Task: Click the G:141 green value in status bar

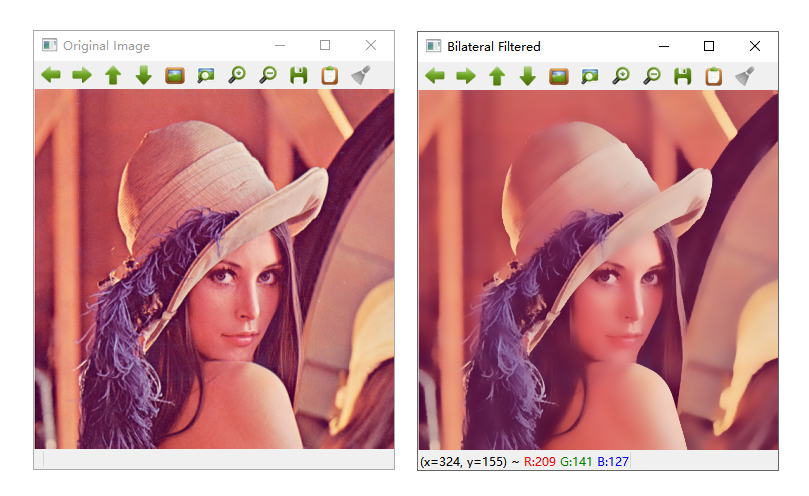Action: [576, 461]
